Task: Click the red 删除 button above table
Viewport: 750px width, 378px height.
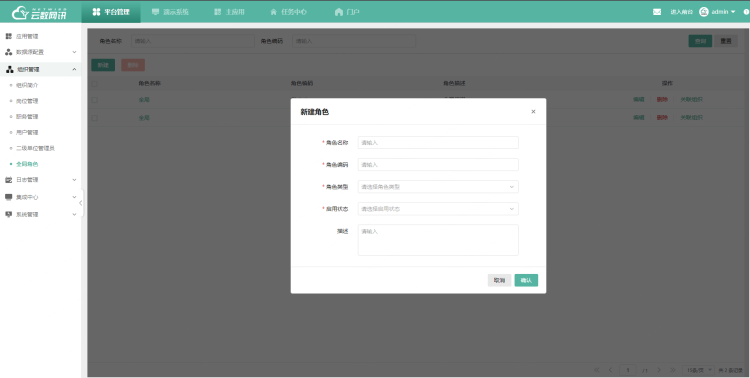Action: point(133,65)
